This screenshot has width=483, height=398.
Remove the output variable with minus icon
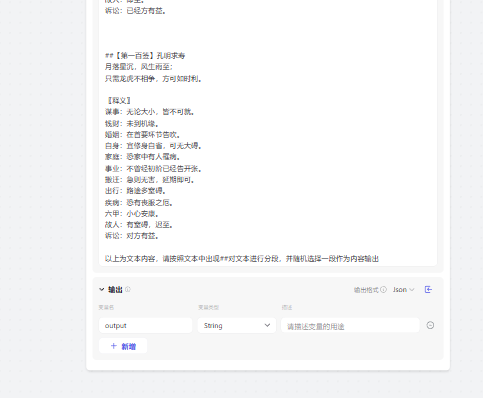point(430,325)
